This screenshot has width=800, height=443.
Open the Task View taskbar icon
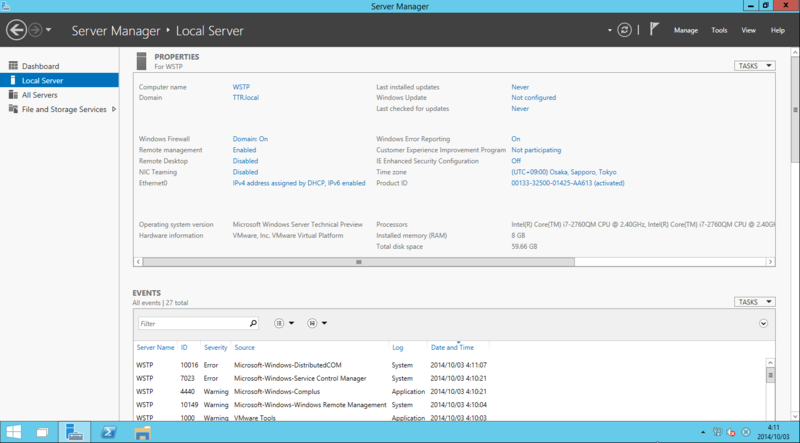click(42, 432)
